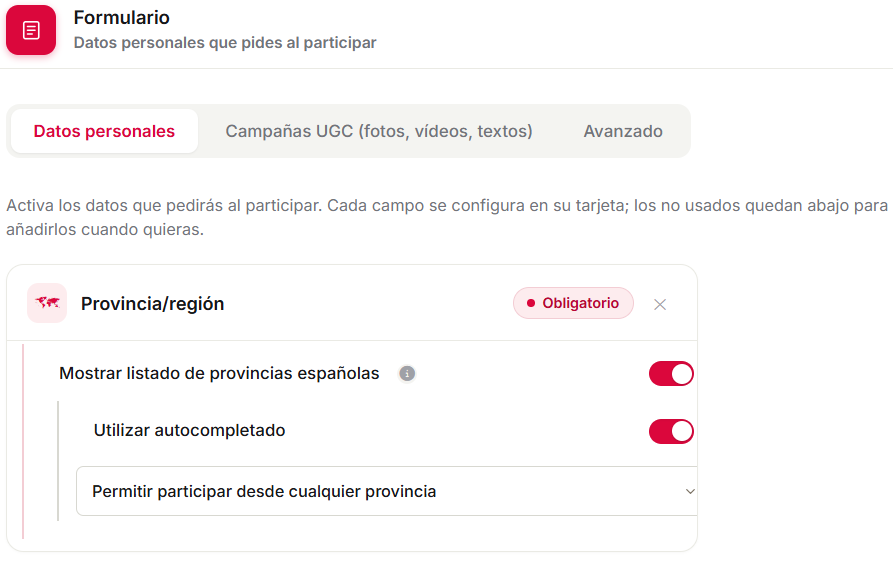Click empty header space left of the Obligatorio badge
Screen dimensions: 893x564
click(x=368, y=304)
